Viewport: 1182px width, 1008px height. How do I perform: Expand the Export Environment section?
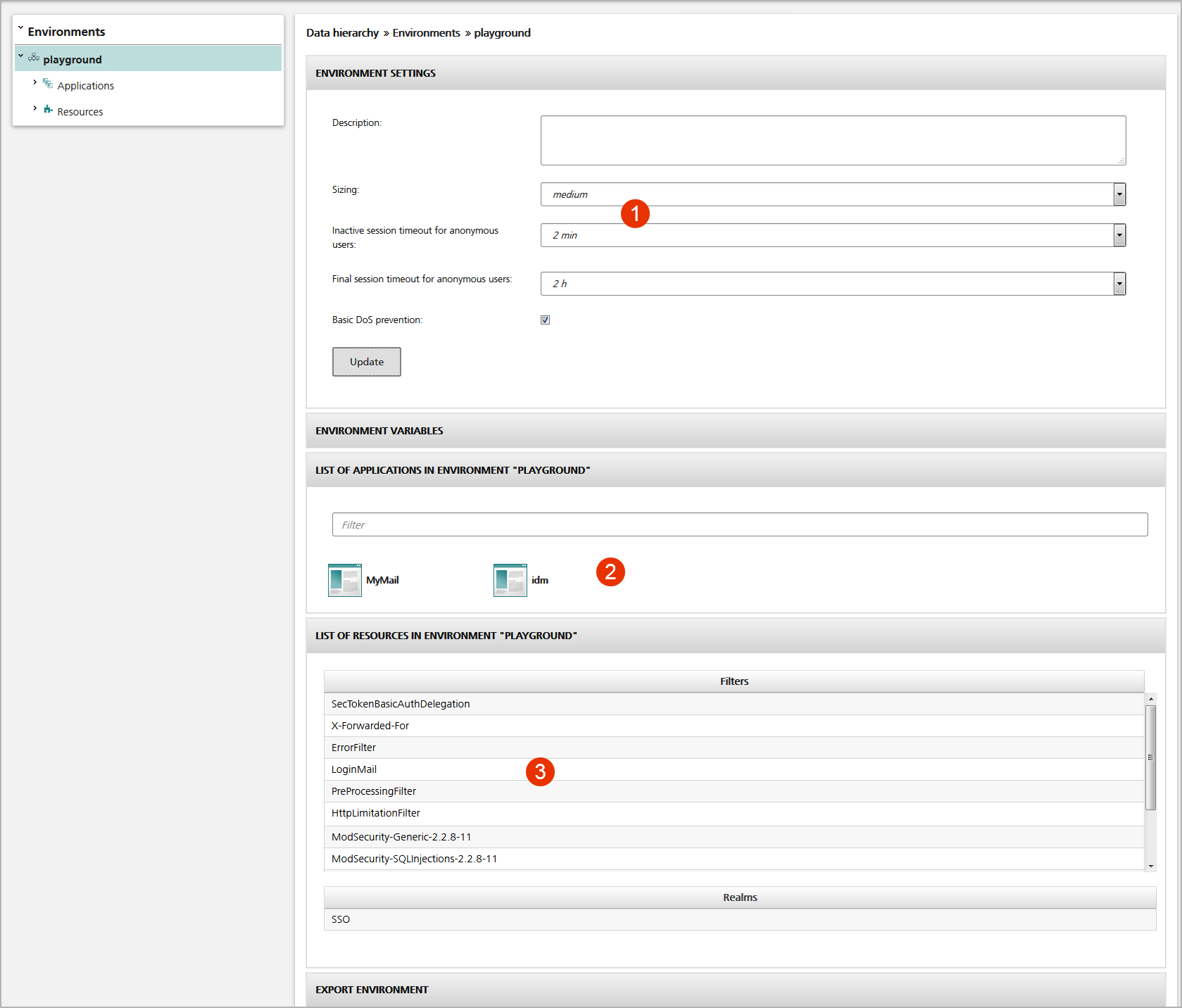pos(736,990)
